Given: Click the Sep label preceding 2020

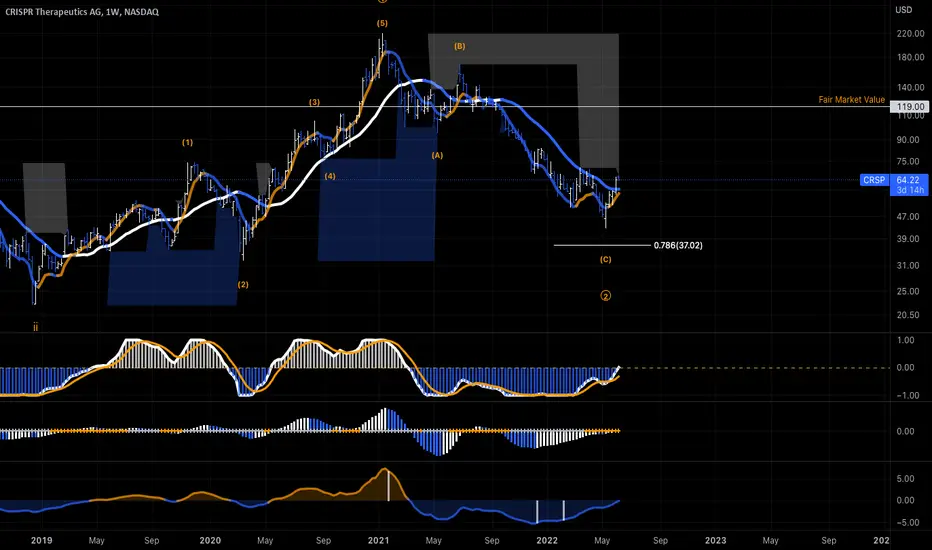Looking at the screenshot, I should click(152, 540).
